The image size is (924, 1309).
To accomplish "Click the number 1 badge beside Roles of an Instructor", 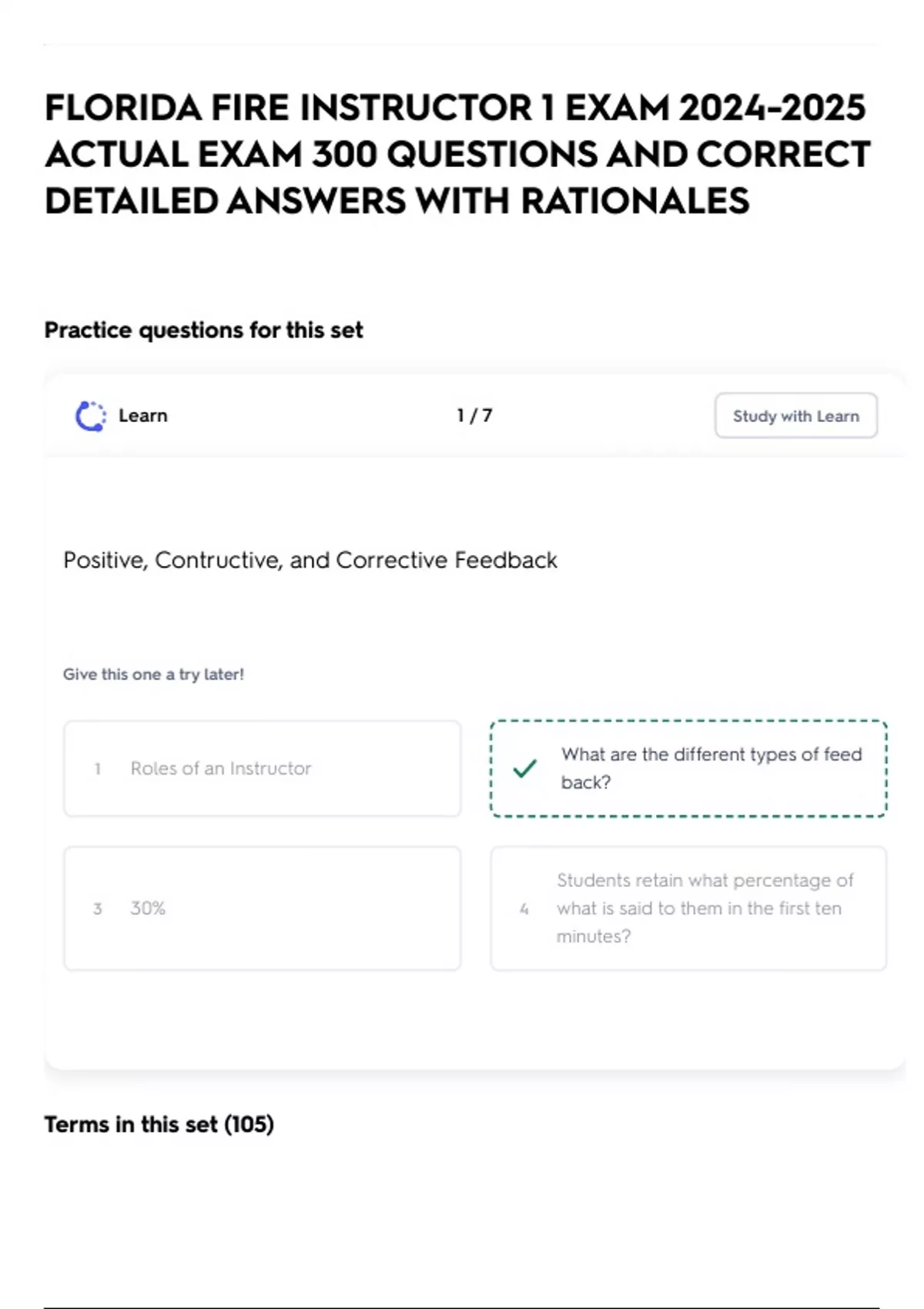I will tap(98, 768).
